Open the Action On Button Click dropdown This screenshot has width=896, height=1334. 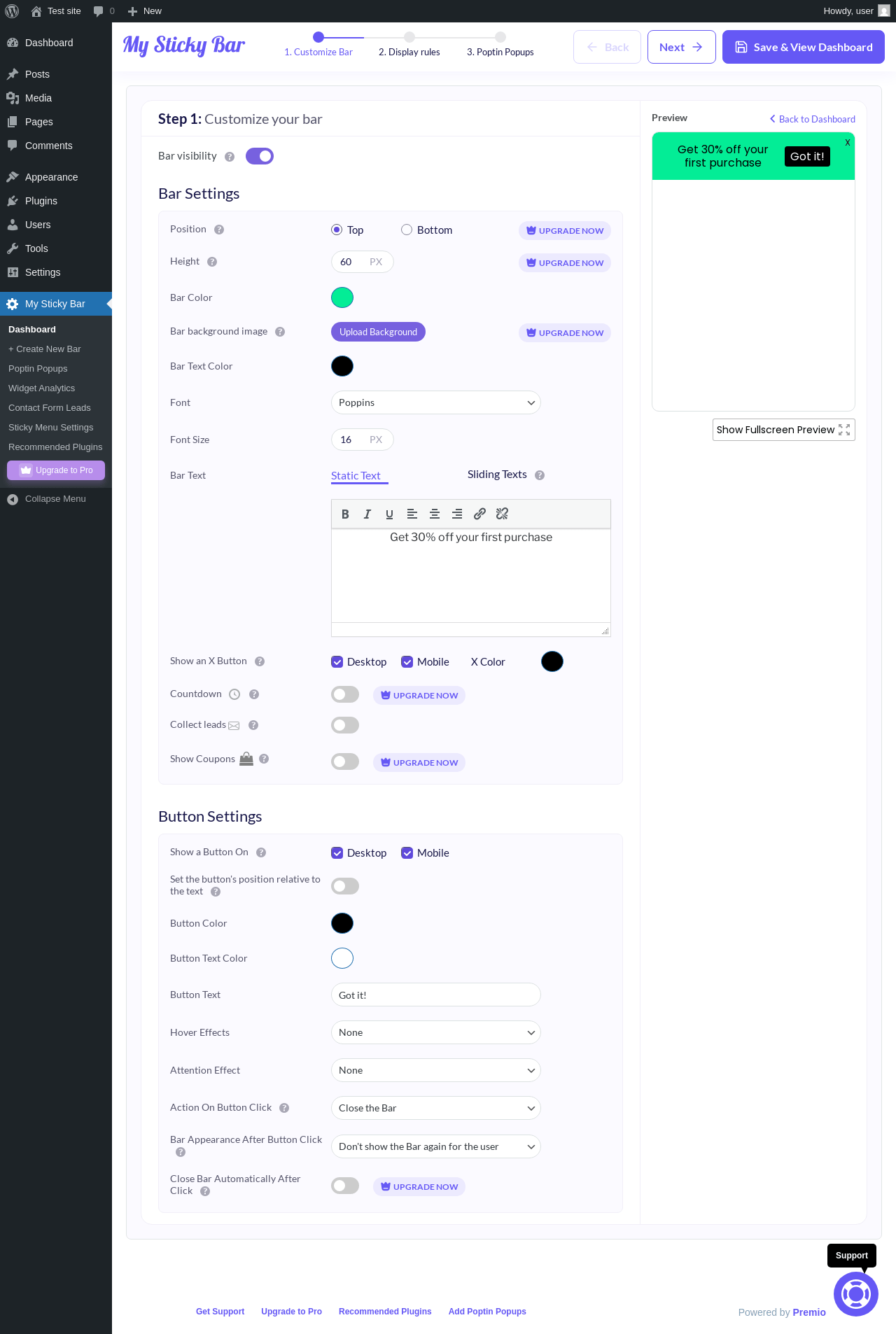click(x=436, y=1108)
